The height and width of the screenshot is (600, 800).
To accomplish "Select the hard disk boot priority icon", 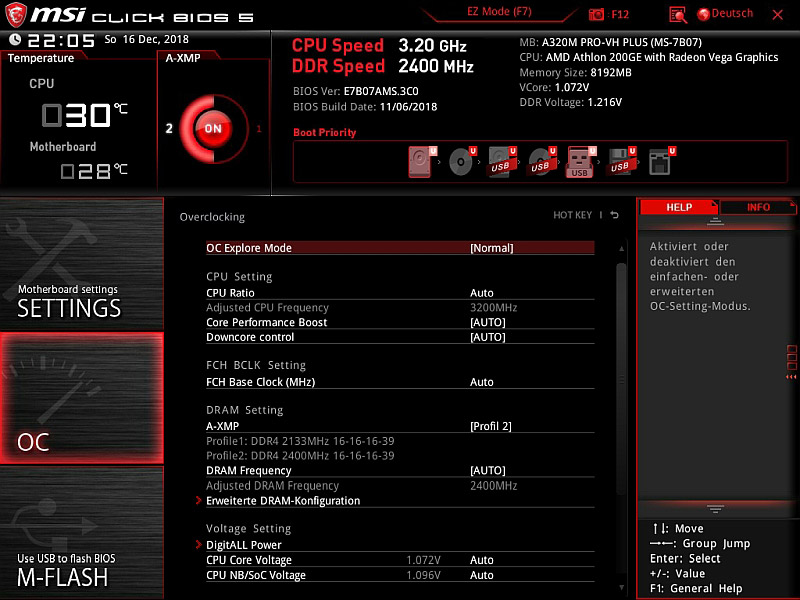I will click(422, 162).
